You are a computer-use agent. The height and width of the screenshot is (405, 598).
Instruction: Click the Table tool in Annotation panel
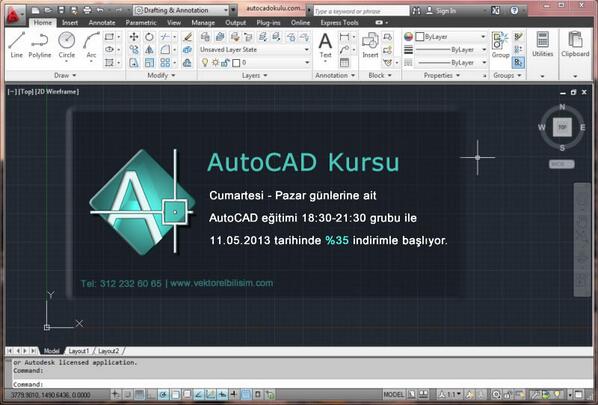(344, 63)
